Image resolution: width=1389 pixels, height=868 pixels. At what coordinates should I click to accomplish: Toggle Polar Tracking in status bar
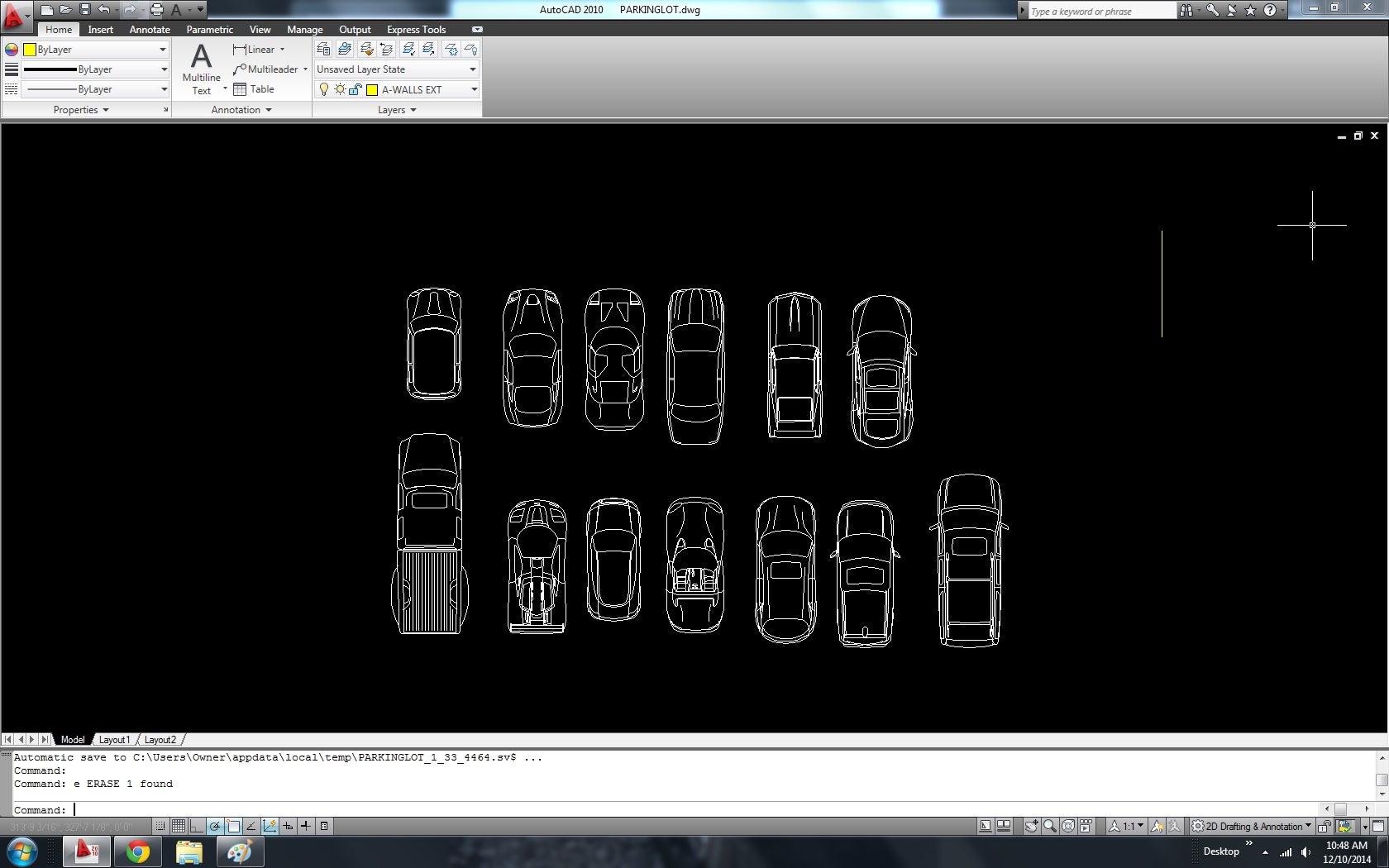215,826
